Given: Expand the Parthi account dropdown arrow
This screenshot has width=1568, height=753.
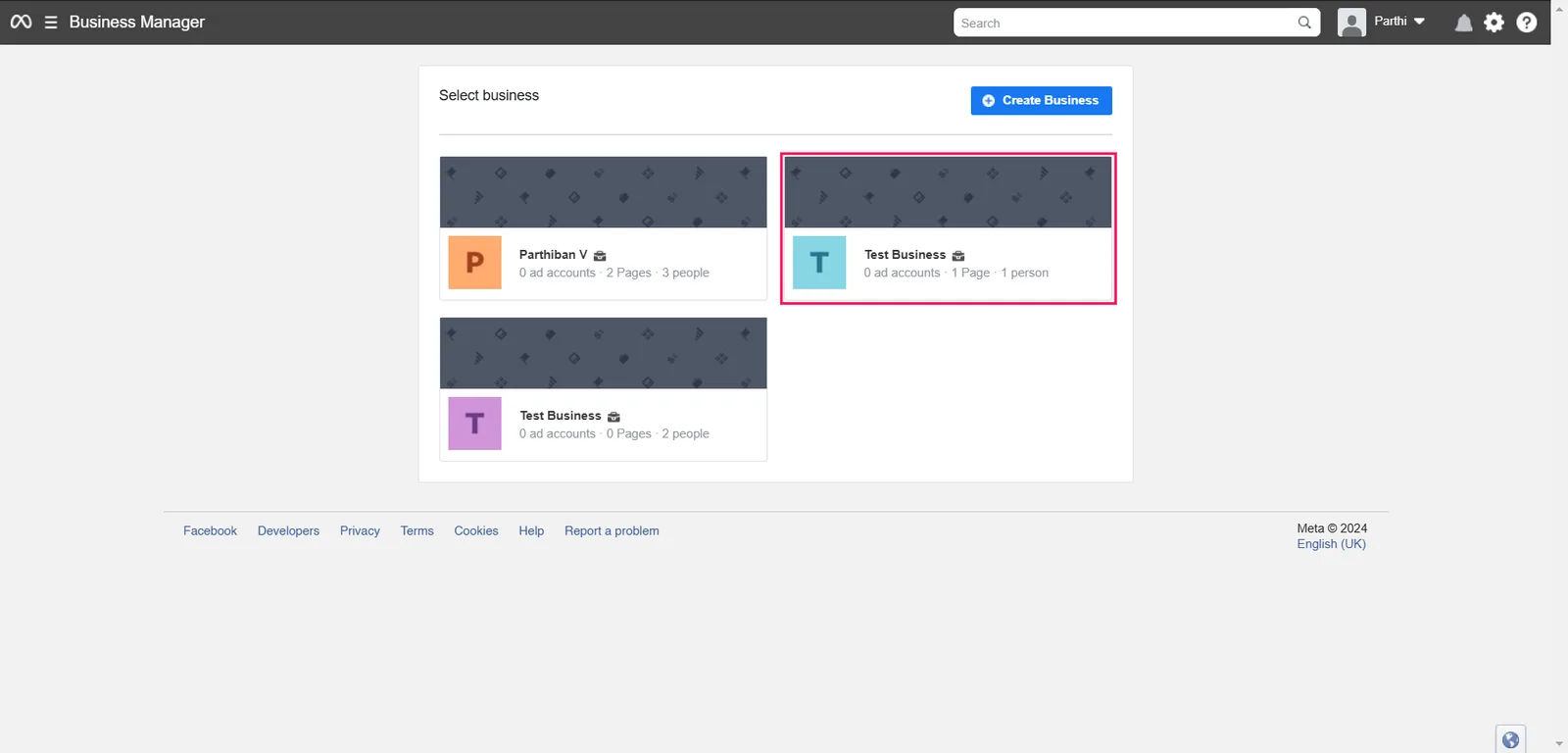Looking at the screenshot, I should click(x=1419, y=22).
